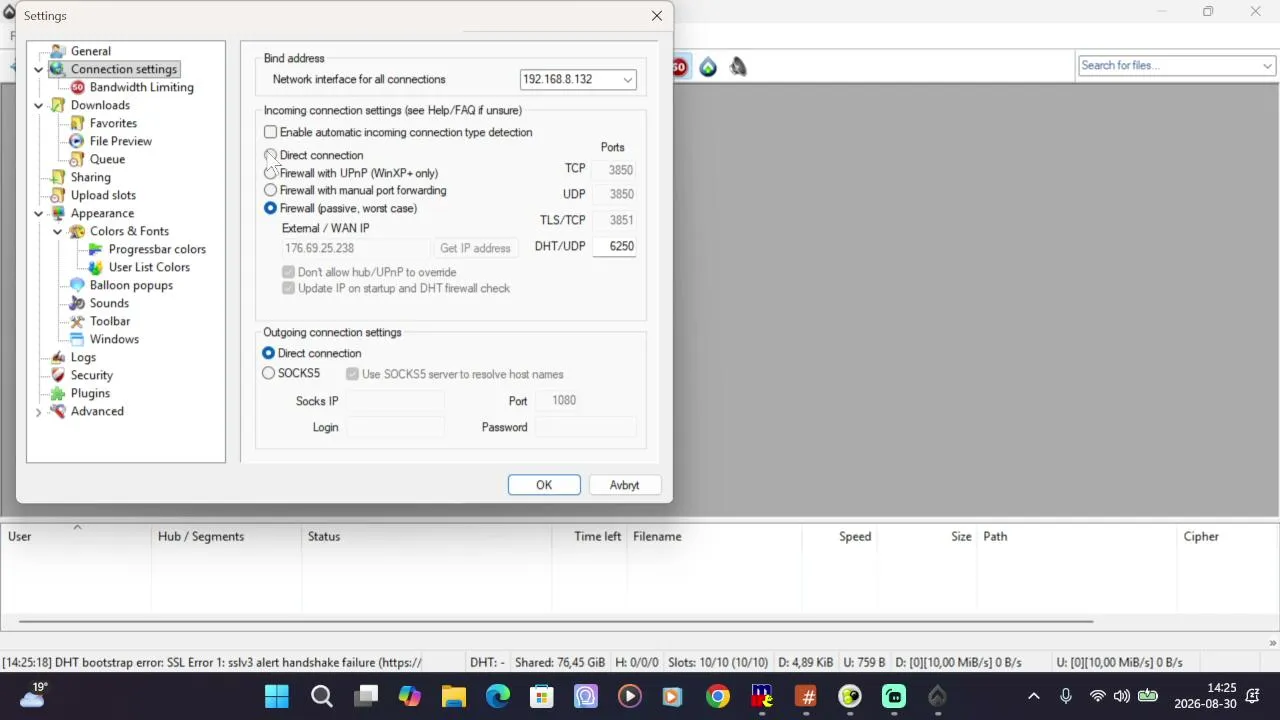Click the Advanced settings tree icon

pos(58,411)
